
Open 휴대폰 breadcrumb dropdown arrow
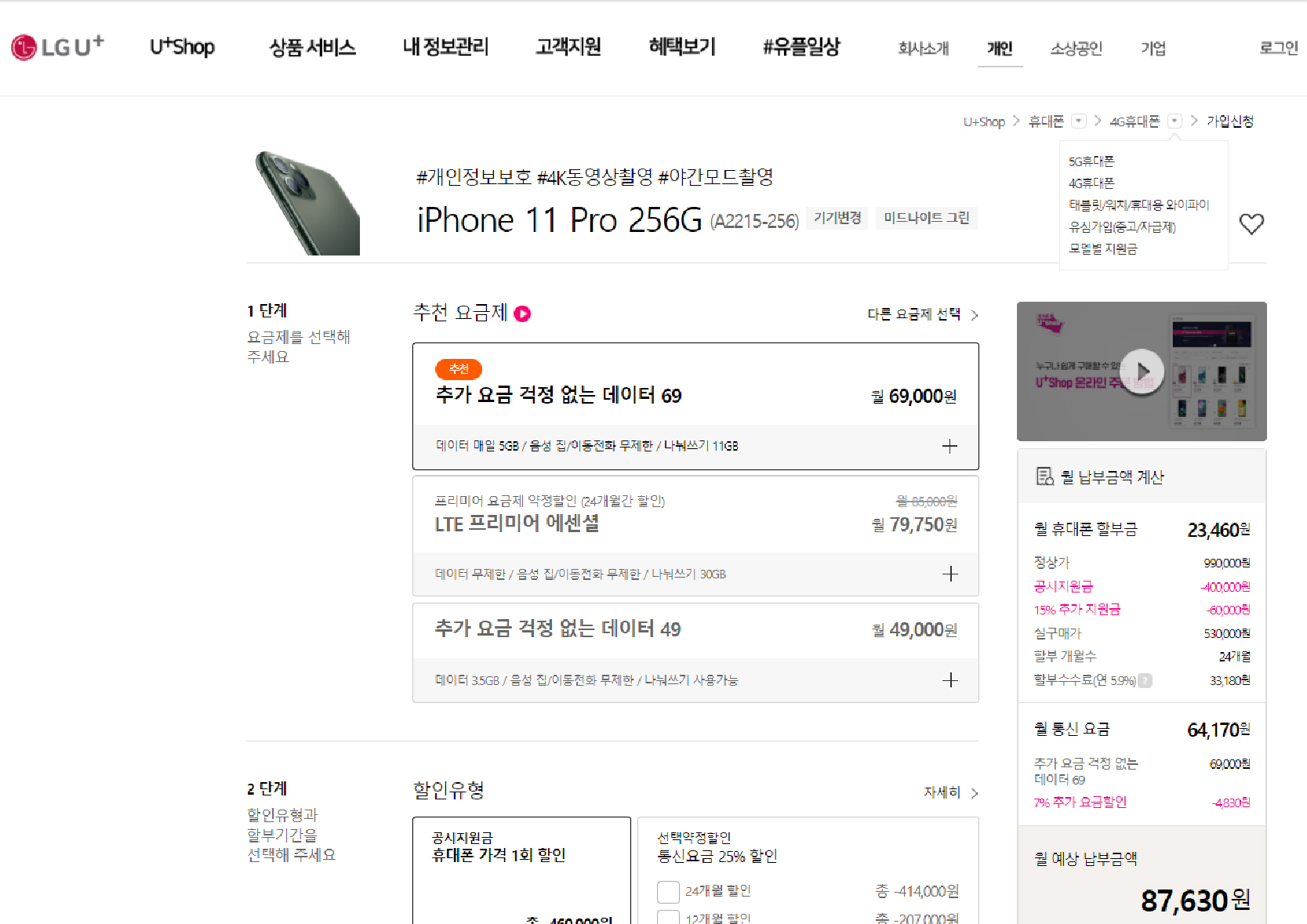1079,121
